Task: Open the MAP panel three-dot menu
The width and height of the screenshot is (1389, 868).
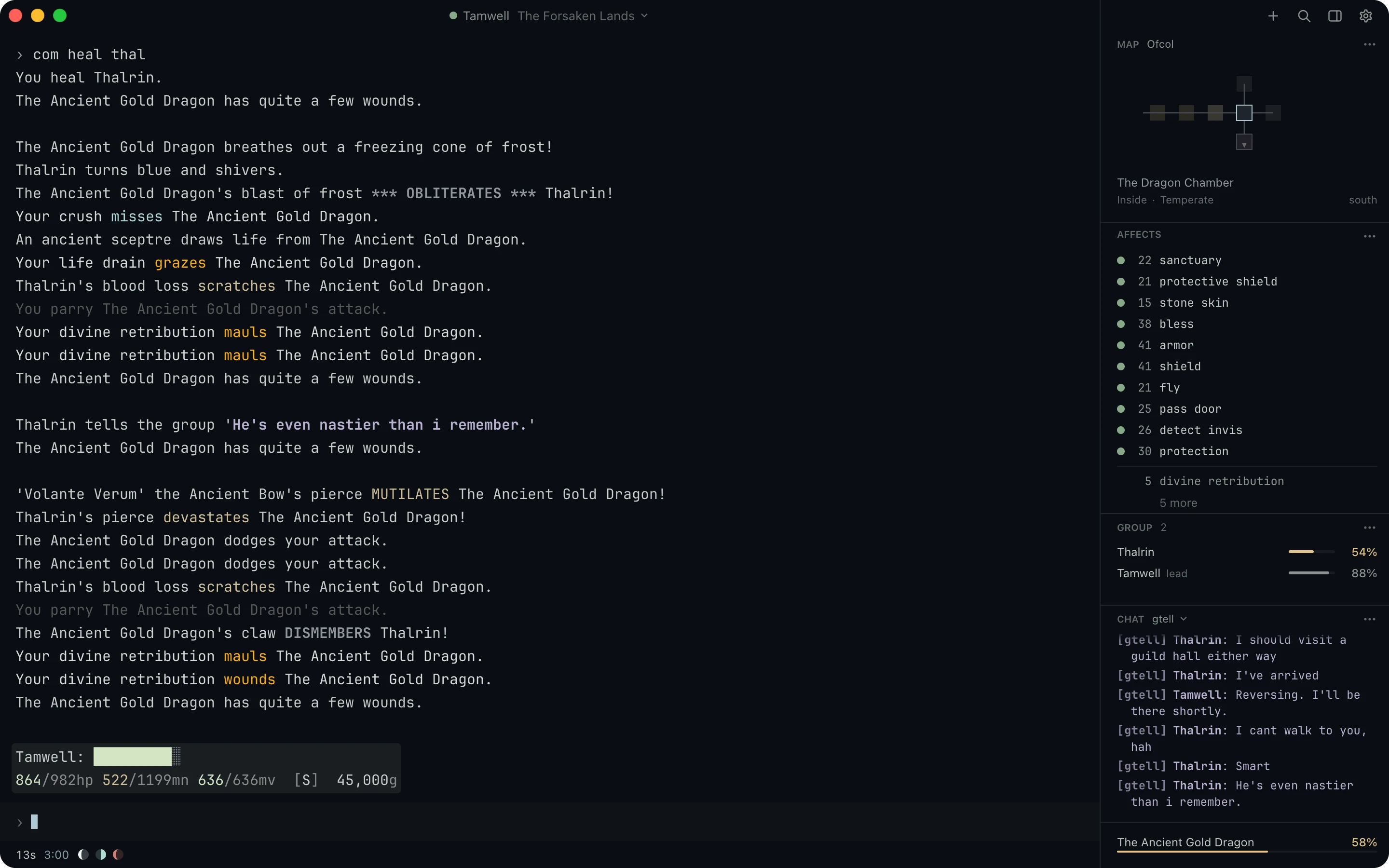Action: (1370, 44)
